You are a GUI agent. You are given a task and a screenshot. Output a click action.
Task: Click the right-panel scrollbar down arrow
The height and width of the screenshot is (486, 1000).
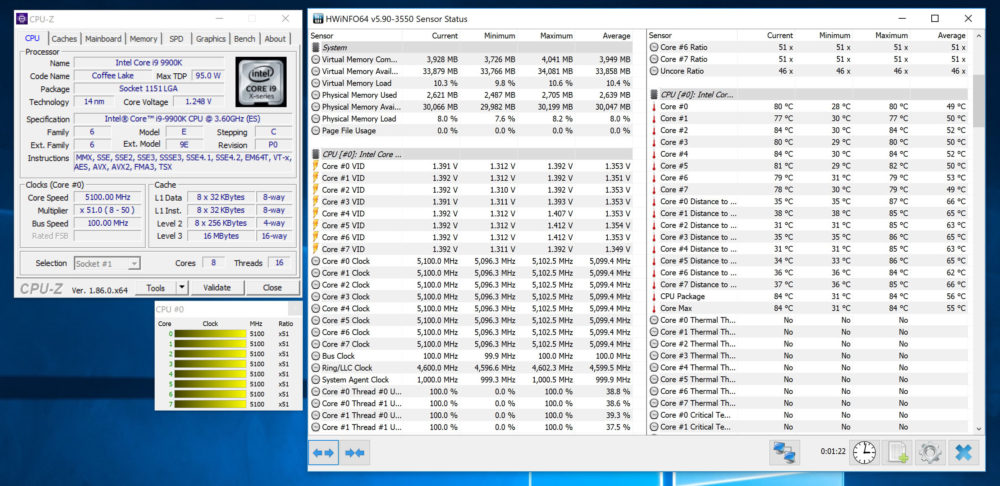(x=979, y=430)
